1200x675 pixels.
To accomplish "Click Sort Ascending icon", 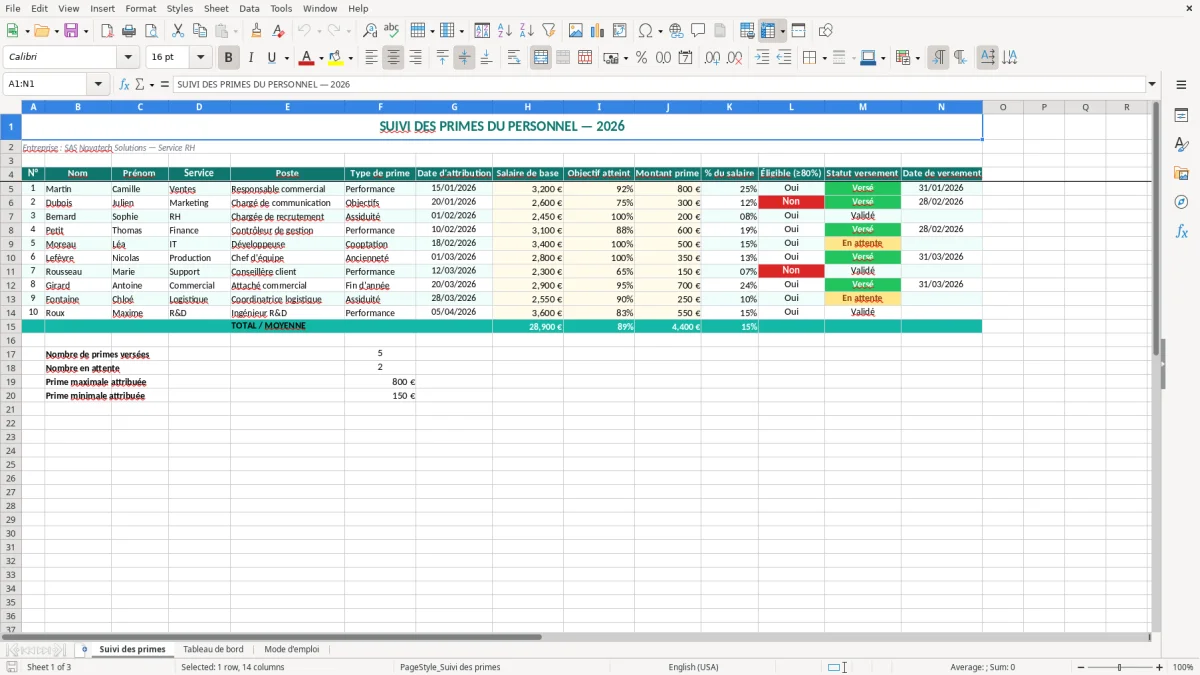I will [x=505, y=31].
